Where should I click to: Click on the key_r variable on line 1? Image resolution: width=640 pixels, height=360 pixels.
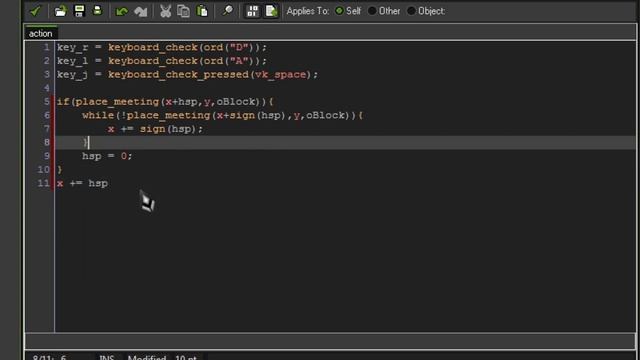tap(73, 48)
